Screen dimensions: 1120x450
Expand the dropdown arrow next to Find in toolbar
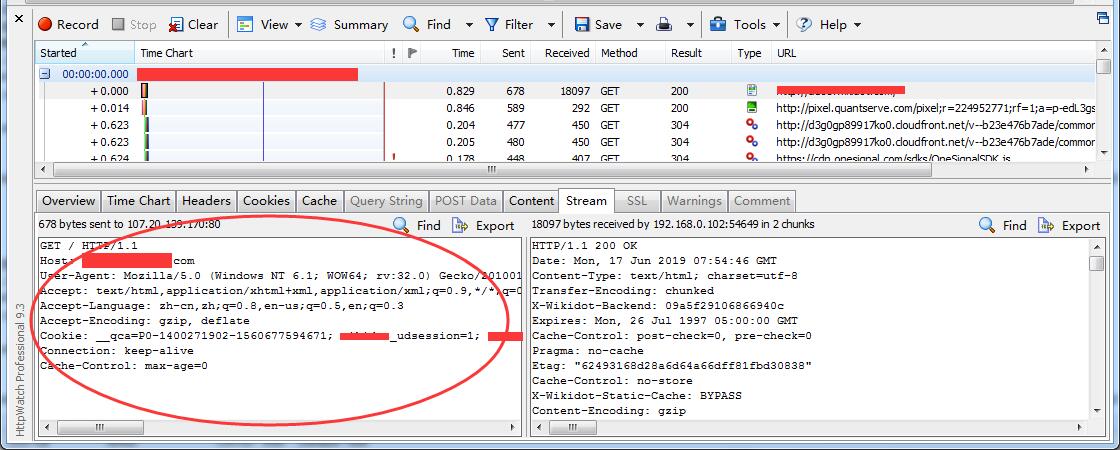click(470, 24)
